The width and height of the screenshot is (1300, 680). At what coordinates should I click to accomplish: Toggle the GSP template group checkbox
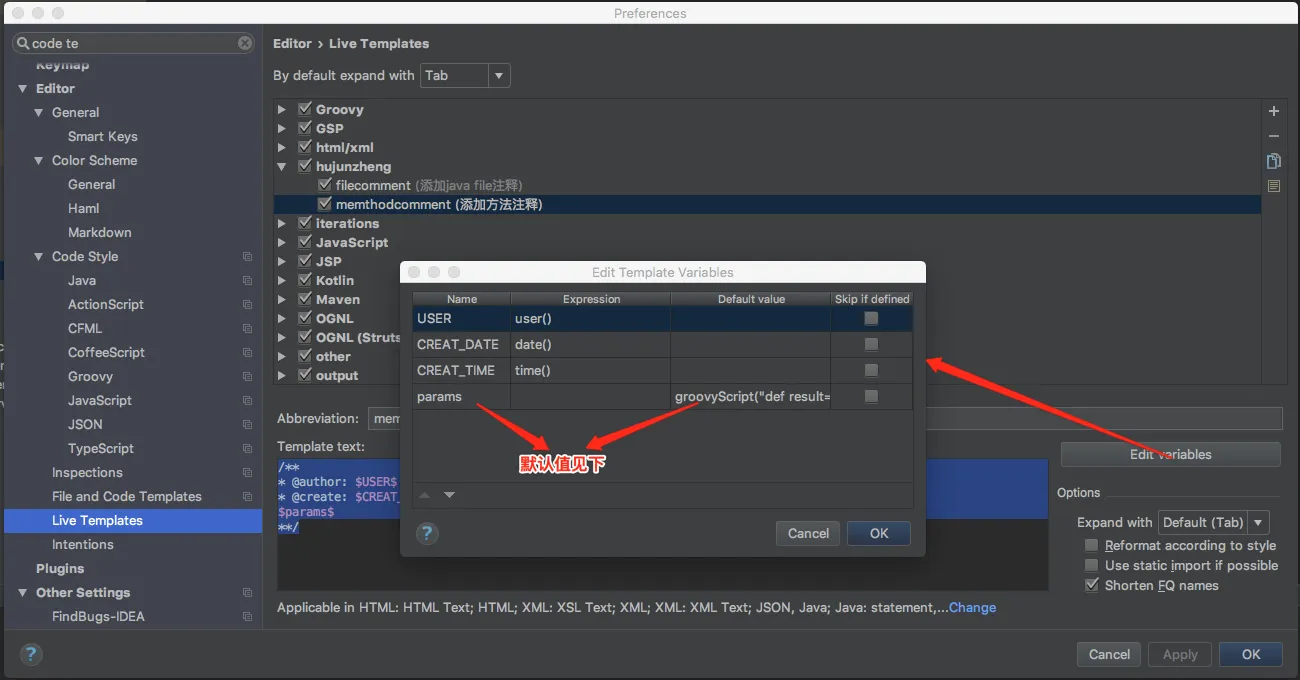coord(306,128)
